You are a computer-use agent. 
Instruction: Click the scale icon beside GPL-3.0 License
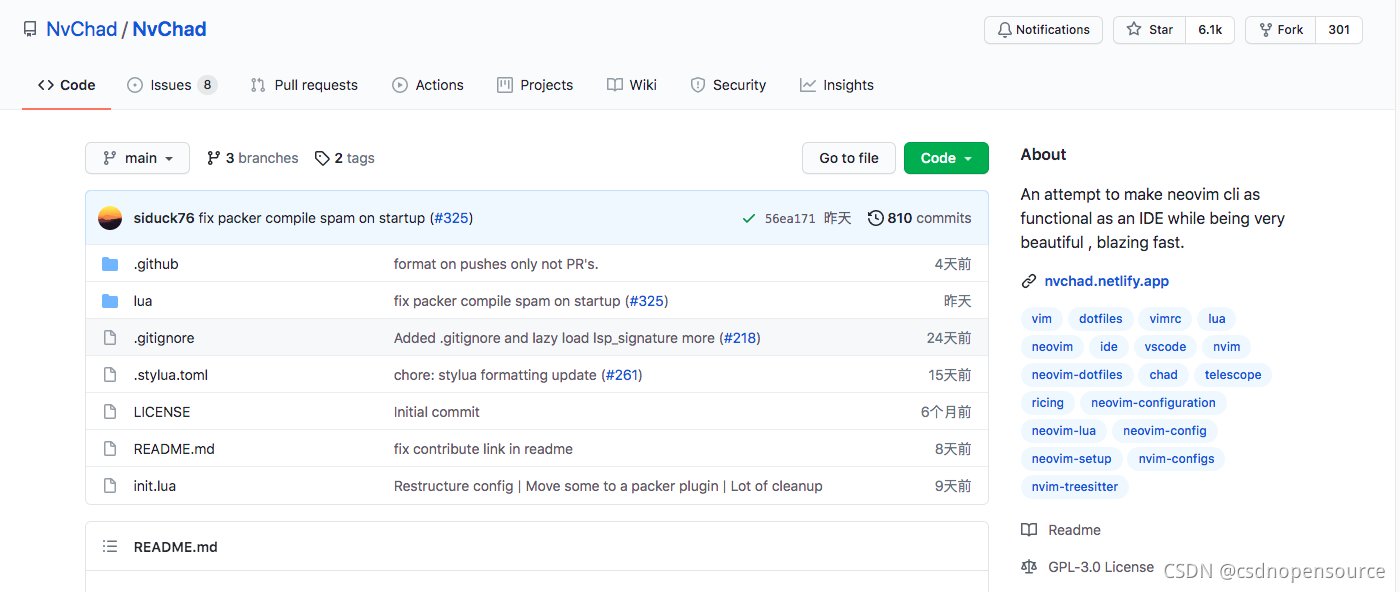click(1029, 567)
